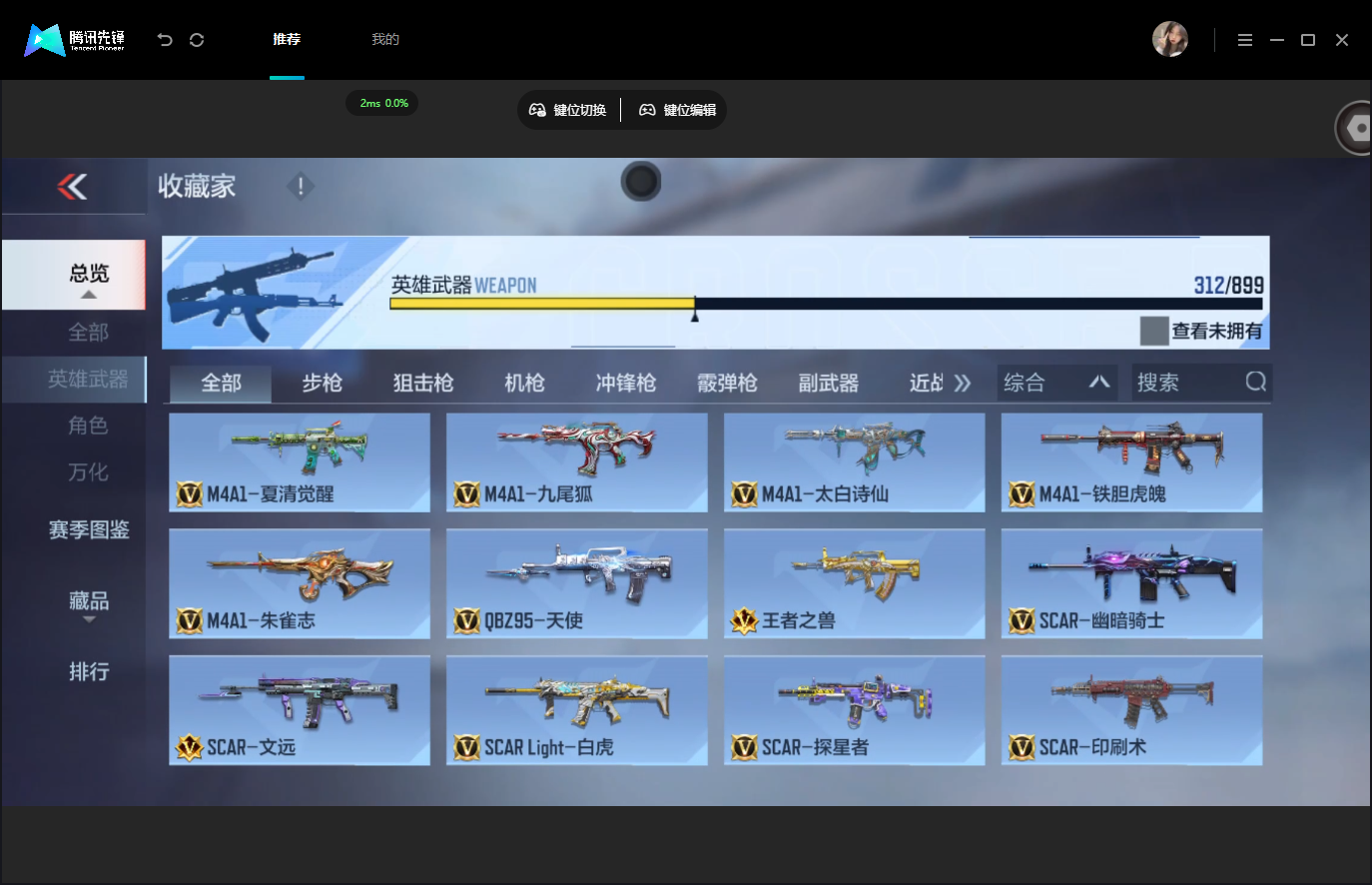Open the 键位编辑 key editing button

678,110
